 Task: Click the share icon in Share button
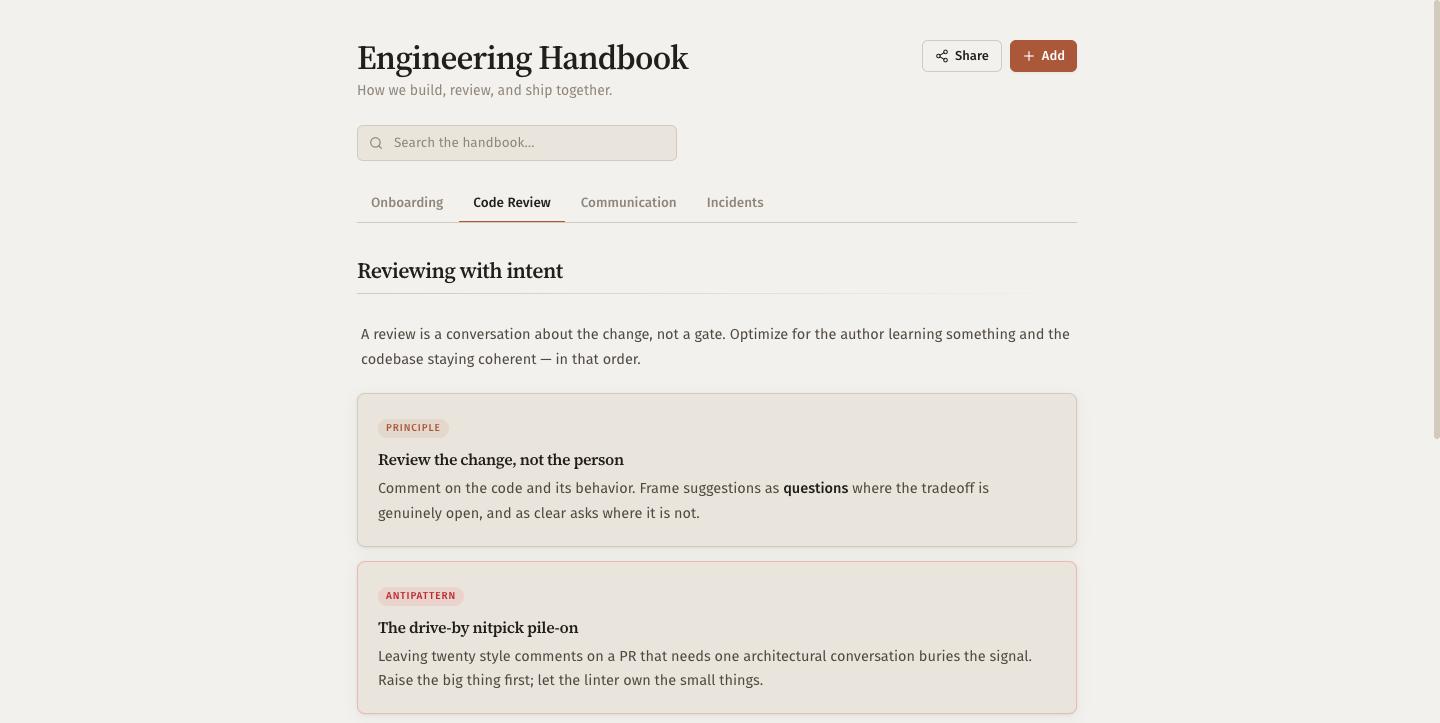pos(942,56)
